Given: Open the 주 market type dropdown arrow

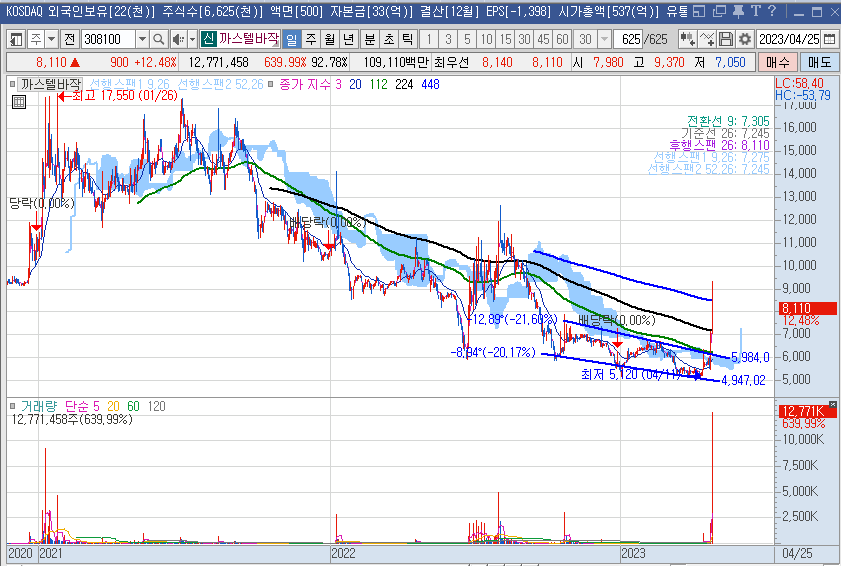Looking at the screenshot, I should [x=51, y=39].
